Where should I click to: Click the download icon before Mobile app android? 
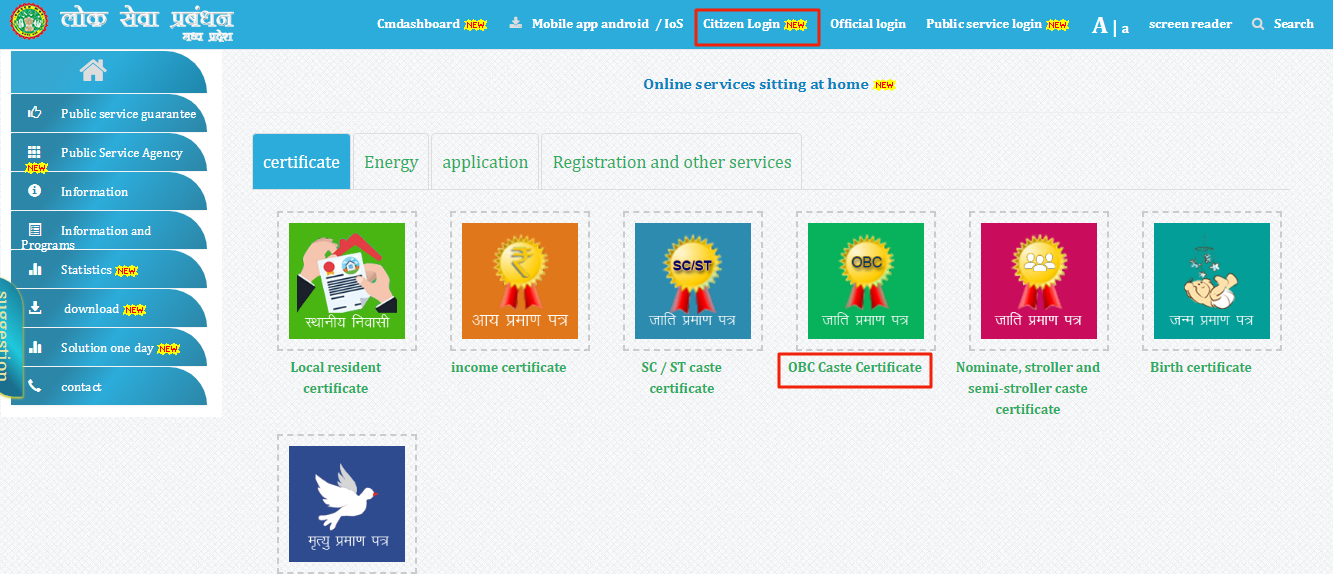click(516, 23)
